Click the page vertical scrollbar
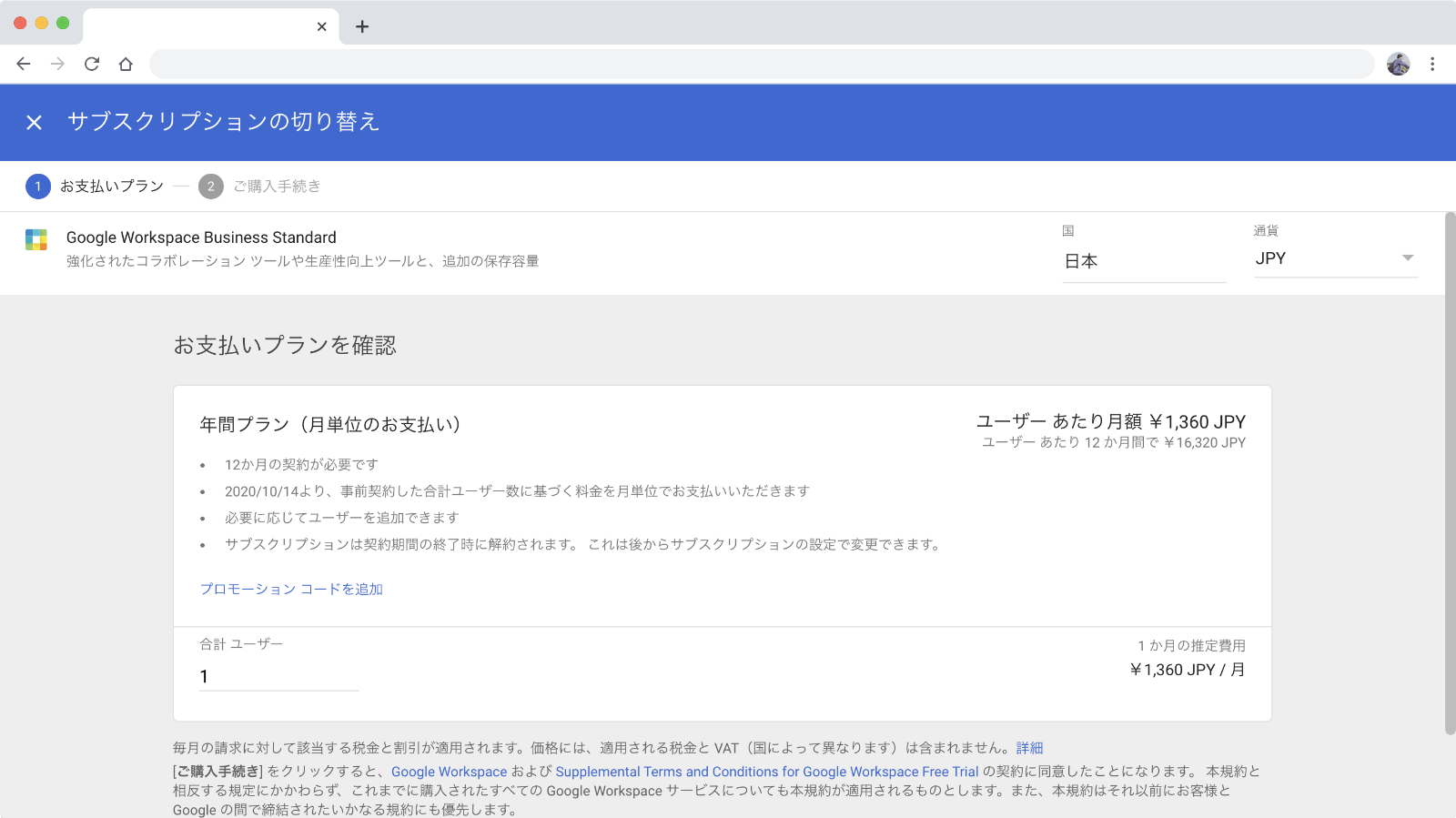Screen dimensions: 1456x818 coord(1450,473)
